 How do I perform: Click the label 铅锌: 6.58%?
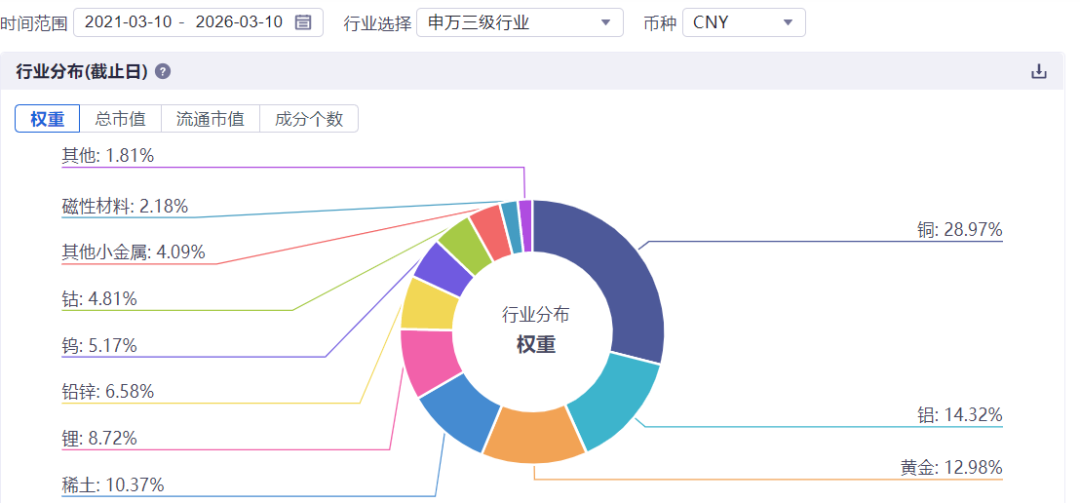[x=107, y=392]
